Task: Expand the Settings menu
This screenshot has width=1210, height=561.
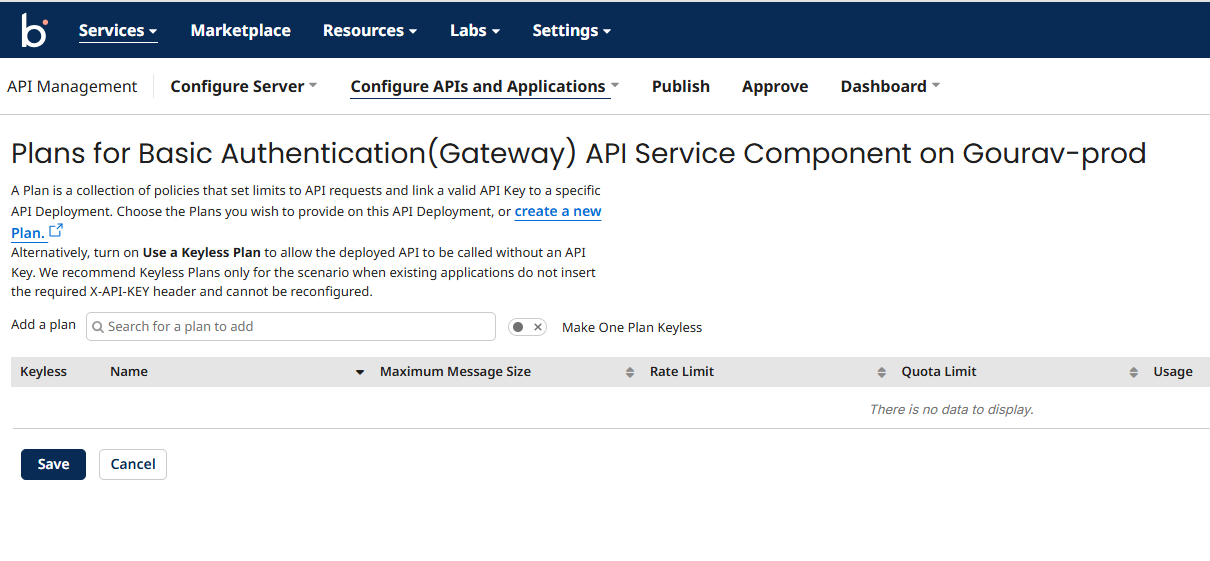Action: coord(571,30)
